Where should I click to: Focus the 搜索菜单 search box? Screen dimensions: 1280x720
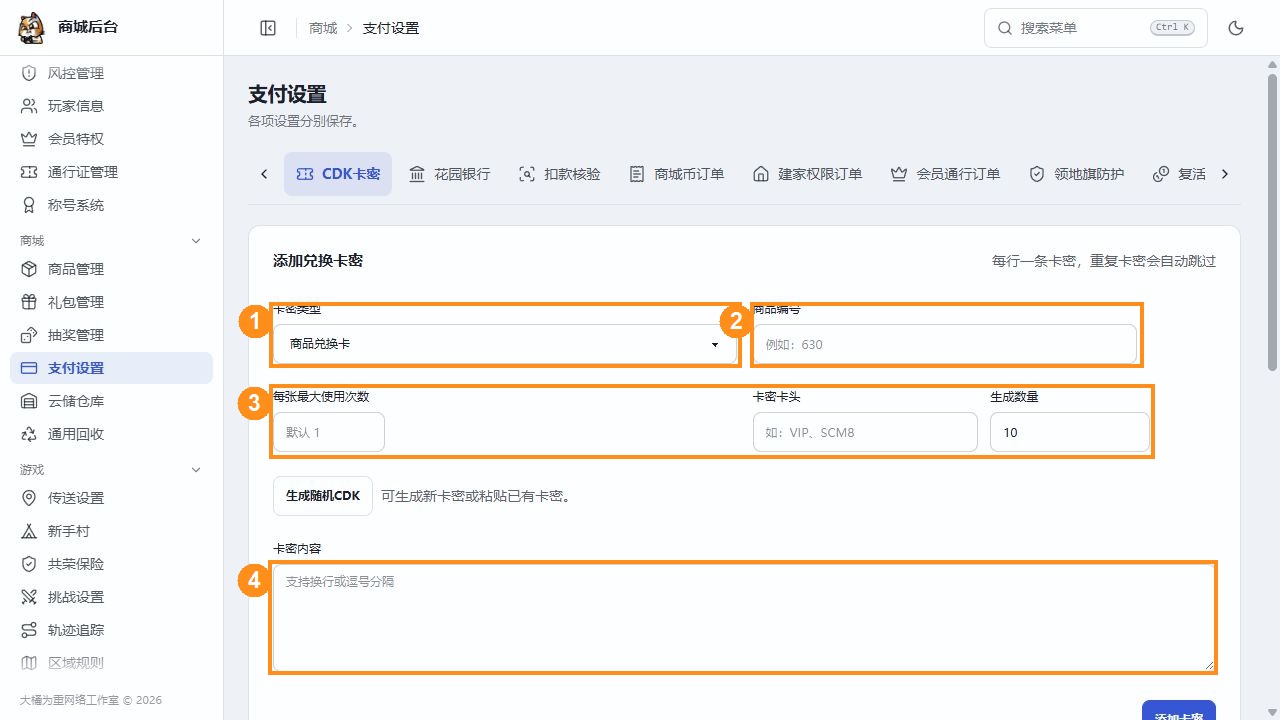[1096, 28]
